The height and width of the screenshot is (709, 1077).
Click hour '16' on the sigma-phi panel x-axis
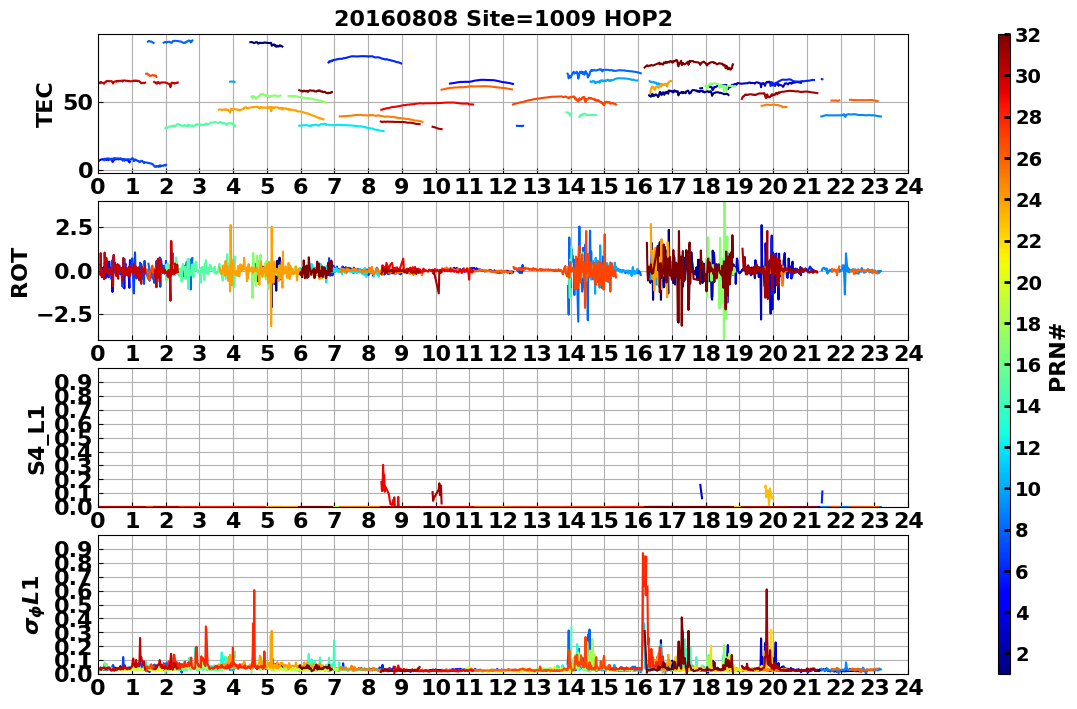pyautogui.click(x=638, y=688)
